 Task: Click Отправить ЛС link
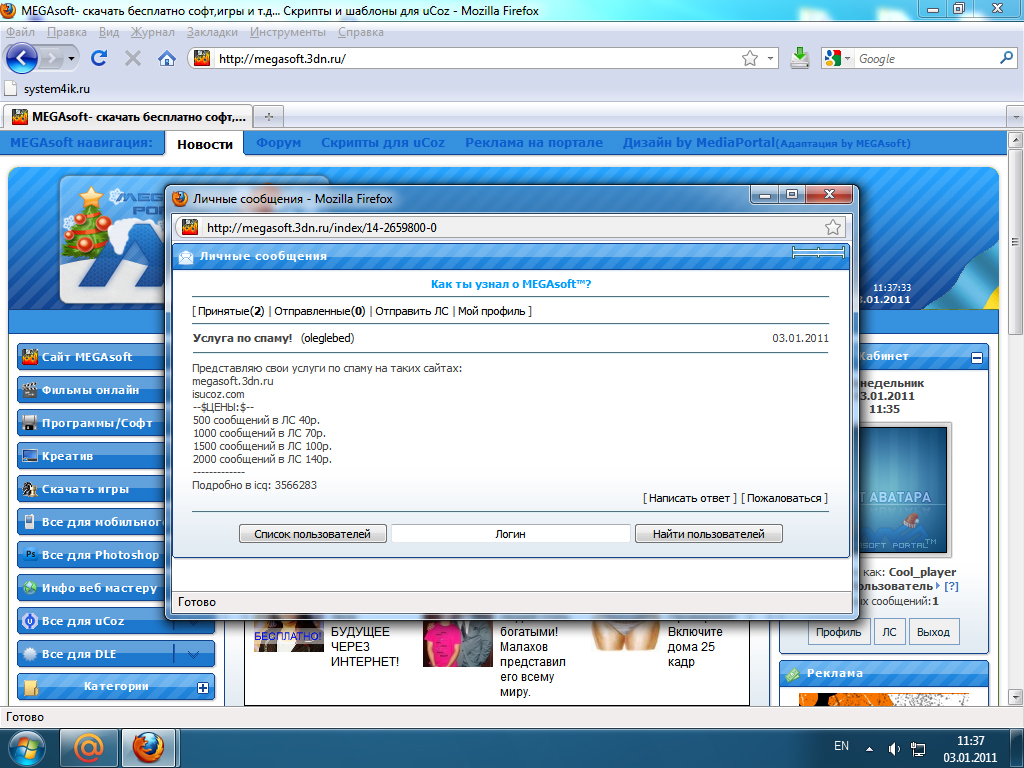pos(411,312)
